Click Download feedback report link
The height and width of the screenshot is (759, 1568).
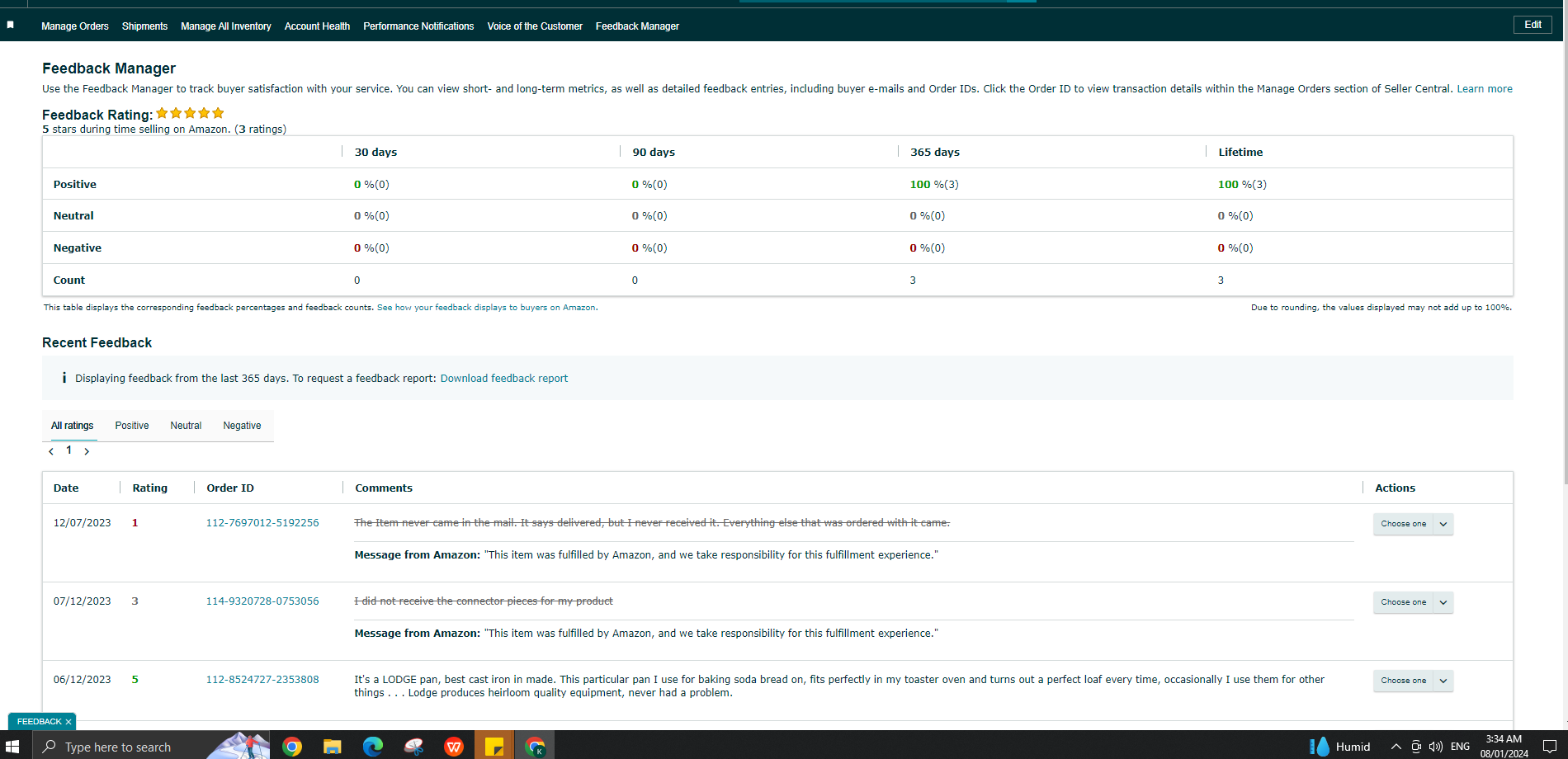(x=504, y=379)
